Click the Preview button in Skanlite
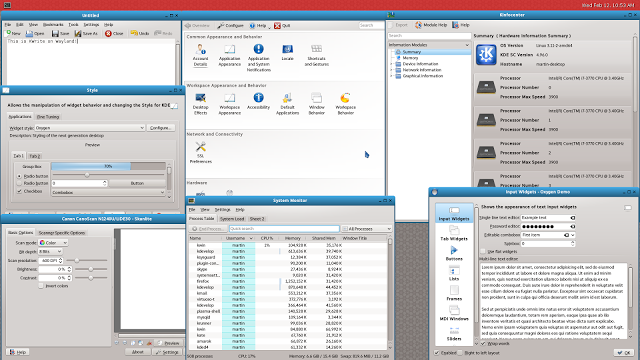 tap(169, 343)
